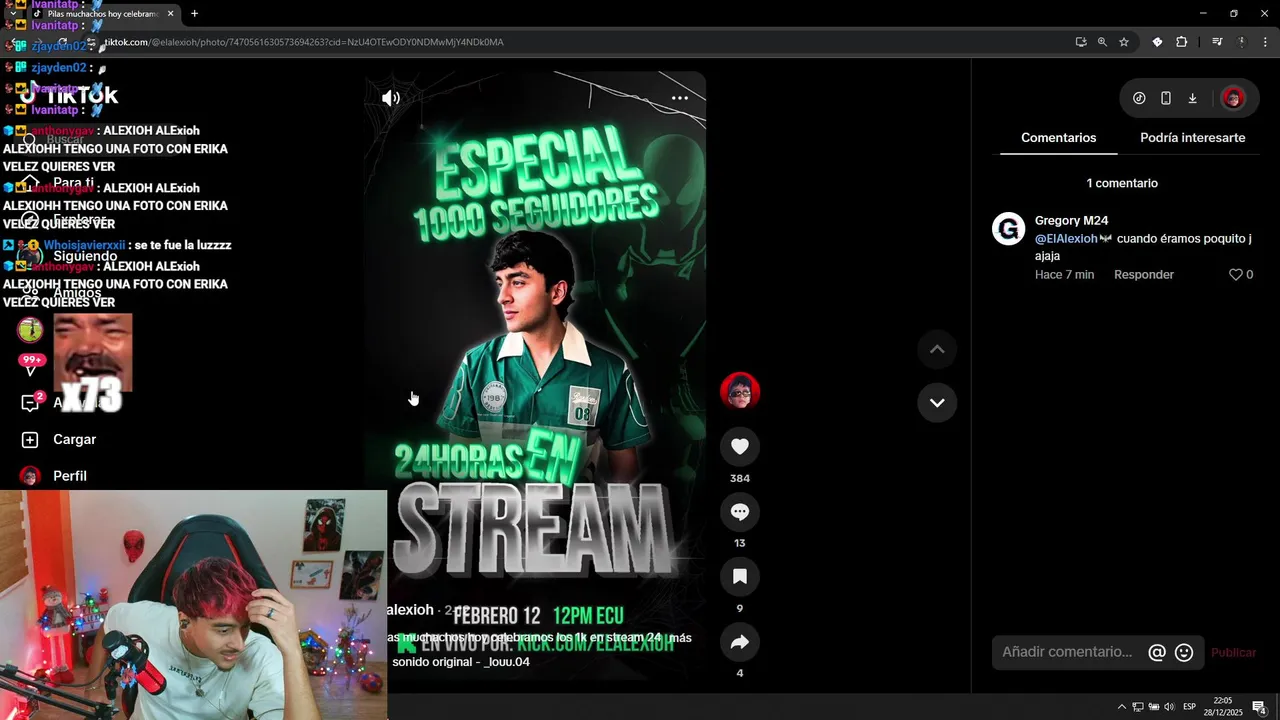Image resolution: width=1280 pixels, height=720 pixels.
Task: Switch the ESP input language indicator
Action: click(1189, 707)
